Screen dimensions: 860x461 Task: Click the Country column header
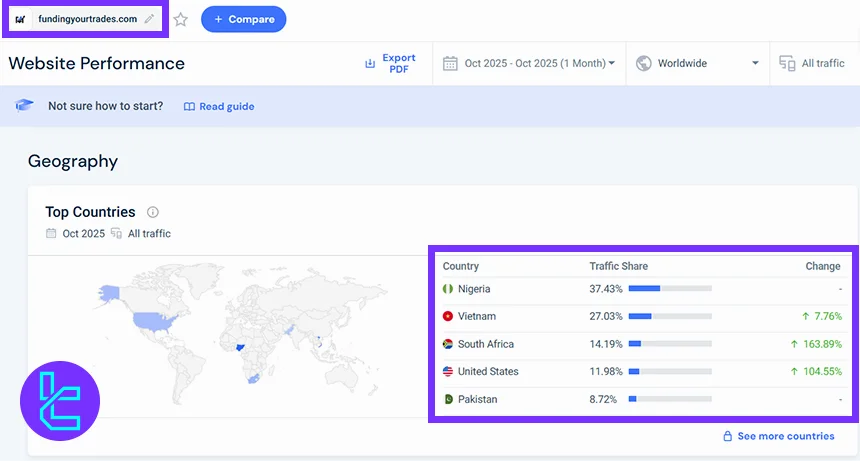click(x=461, y=266)
